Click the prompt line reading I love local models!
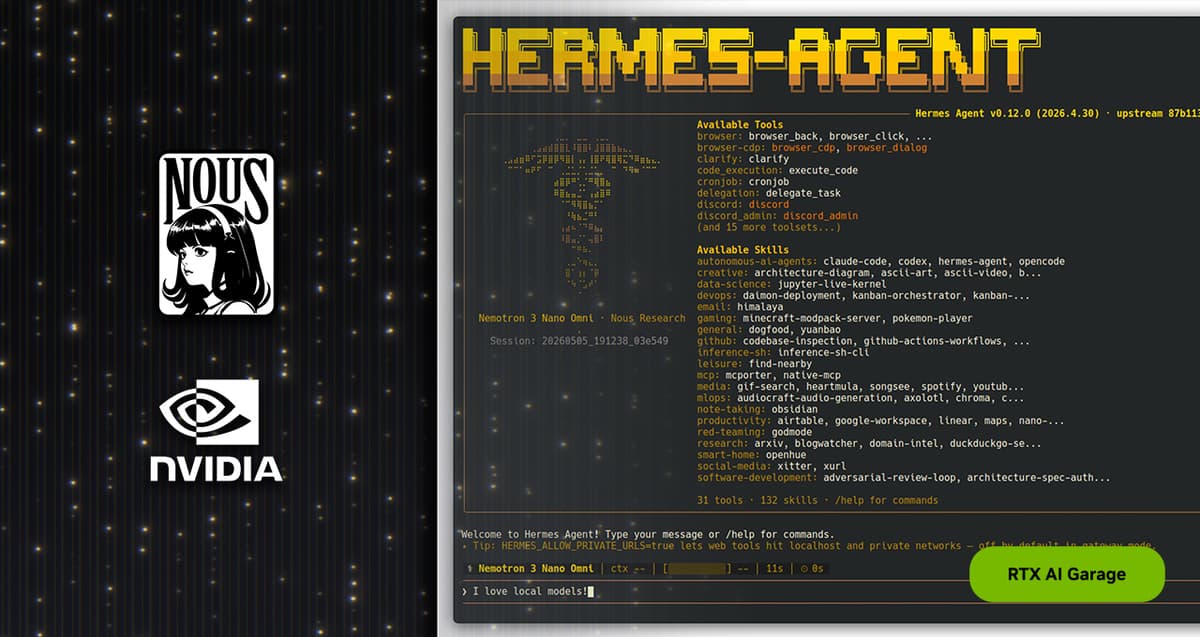 tap(527, 591)
